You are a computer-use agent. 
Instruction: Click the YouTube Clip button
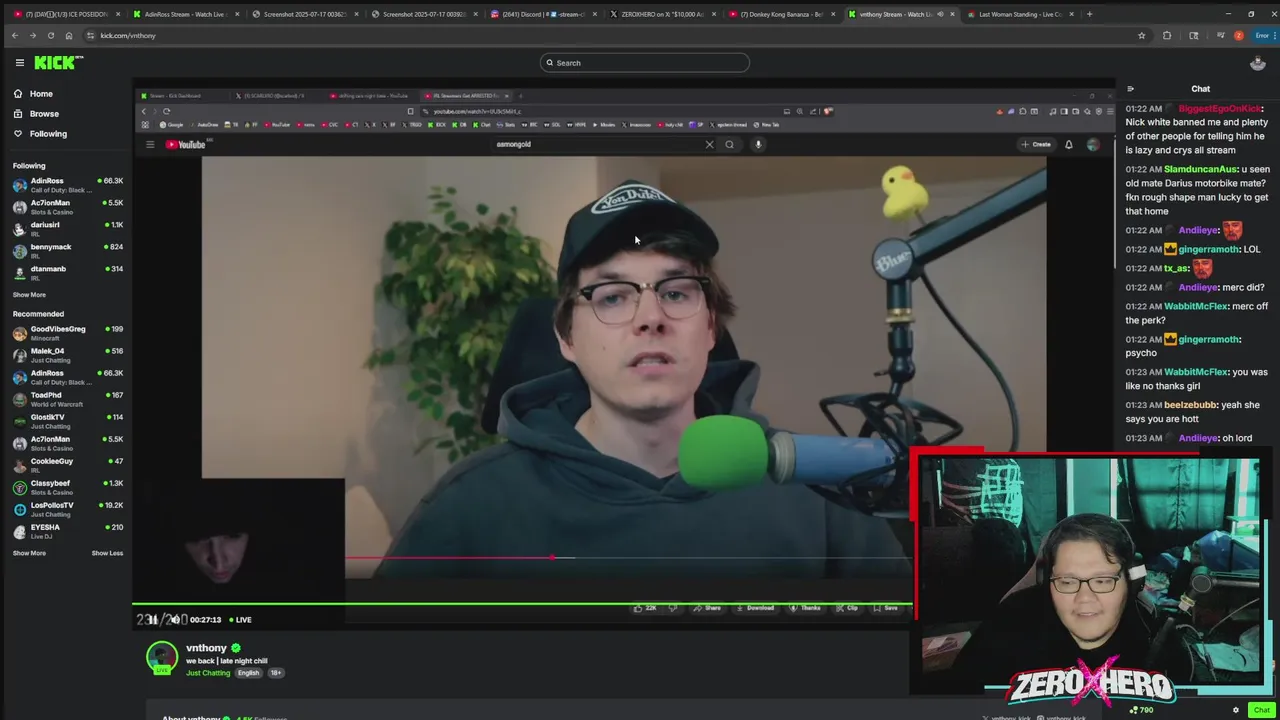coord(849,607)
